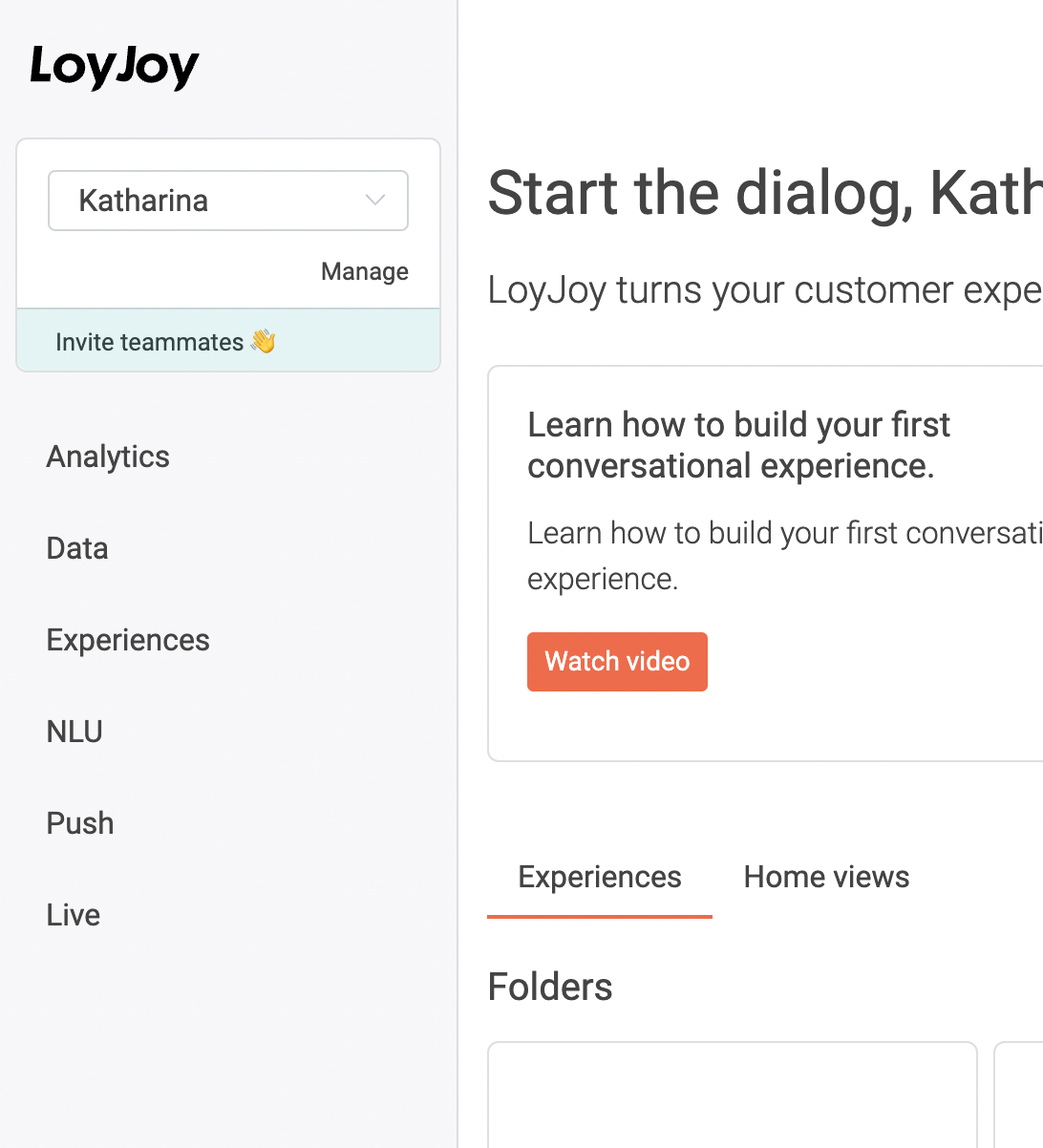The height and width of the screenshot is (1148, 1043).
Task: Open the NLU section
Action: tap(74, 732)
